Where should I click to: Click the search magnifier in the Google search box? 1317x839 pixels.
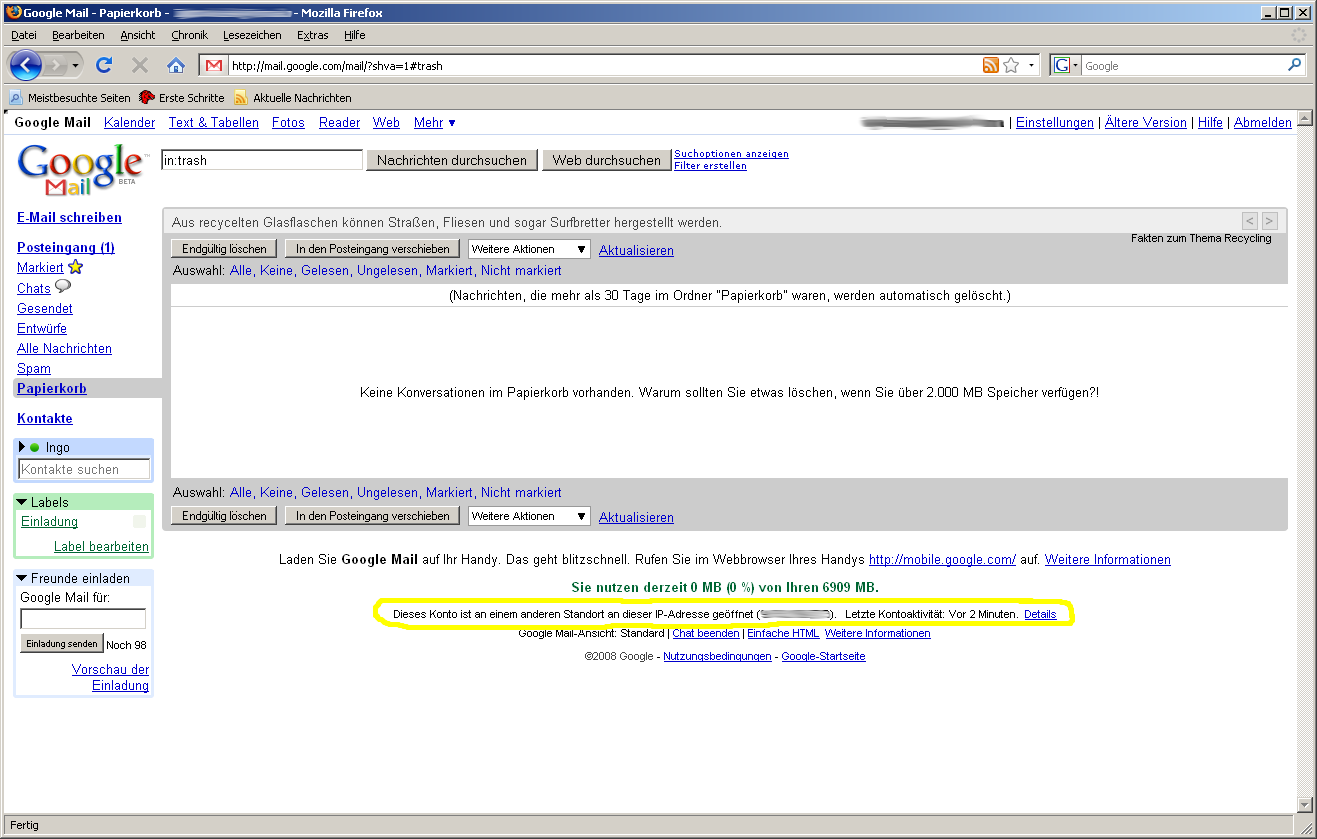[1295, 66]
